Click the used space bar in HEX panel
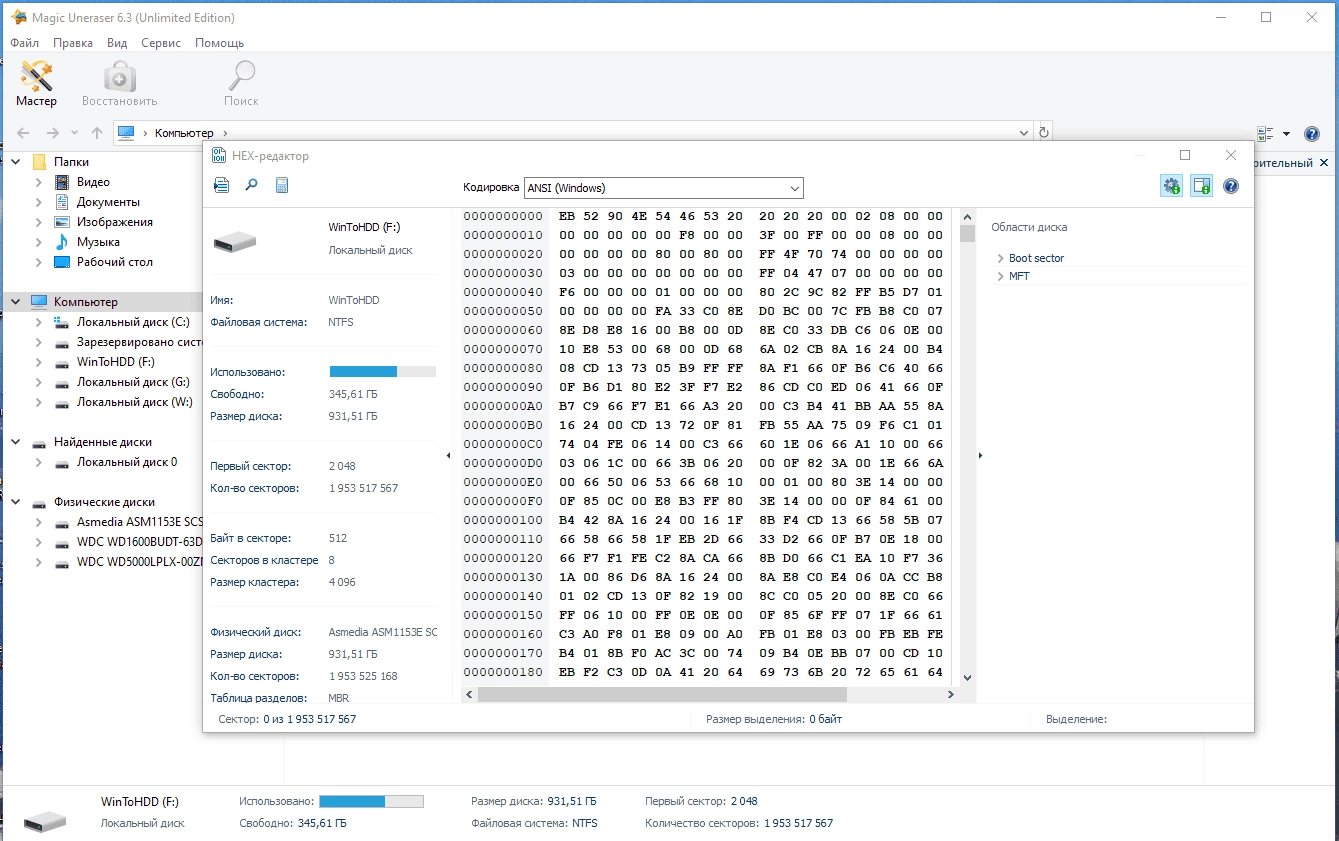This screenshot has width=1339, height=841. click(x=383, y=372)
